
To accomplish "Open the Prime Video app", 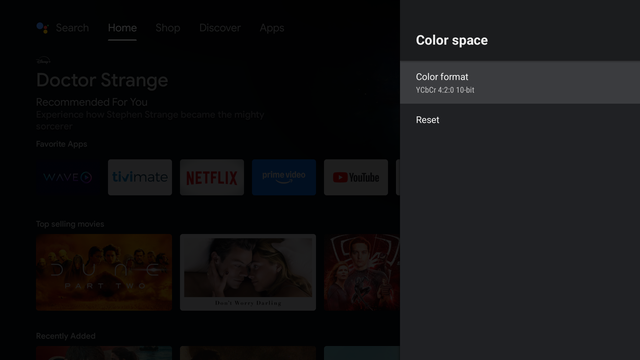I will tap(284, 177).
